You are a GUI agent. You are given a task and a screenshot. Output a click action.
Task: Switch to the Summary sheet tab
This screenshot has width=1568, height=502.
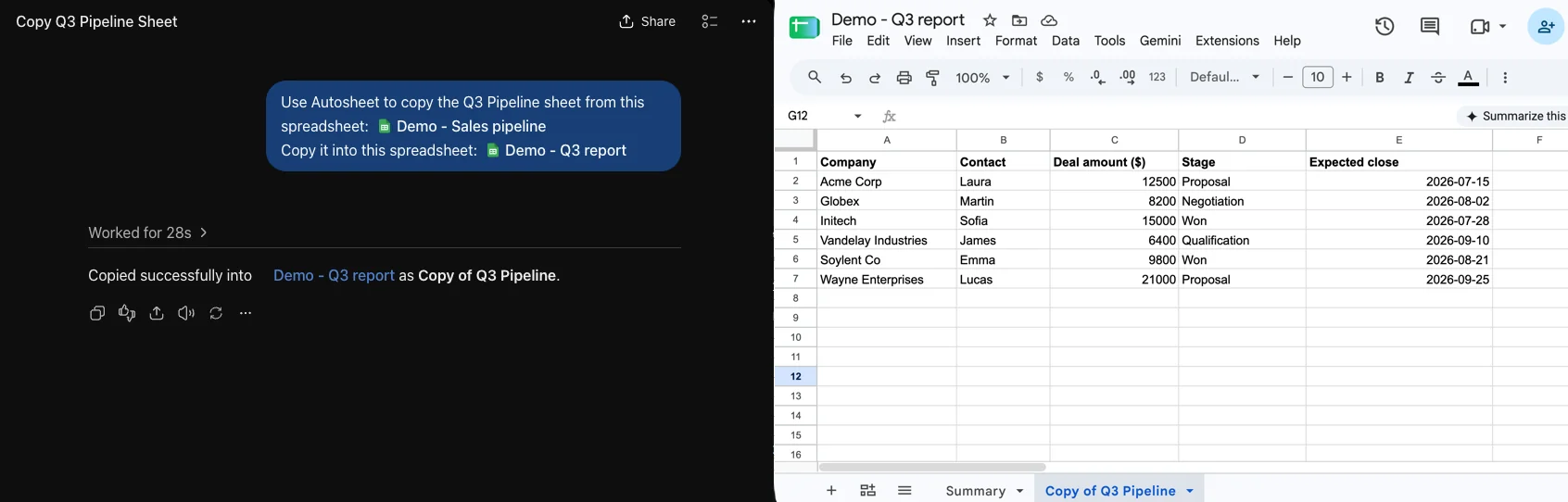tap(975, 491)
